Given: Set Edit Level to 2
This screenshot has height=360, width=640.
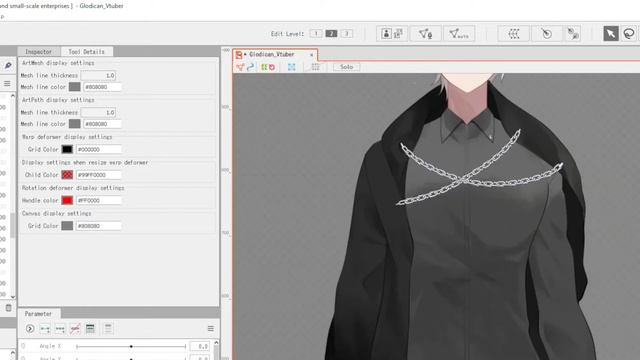Looking at the screenshot, I should pos(331,33).
